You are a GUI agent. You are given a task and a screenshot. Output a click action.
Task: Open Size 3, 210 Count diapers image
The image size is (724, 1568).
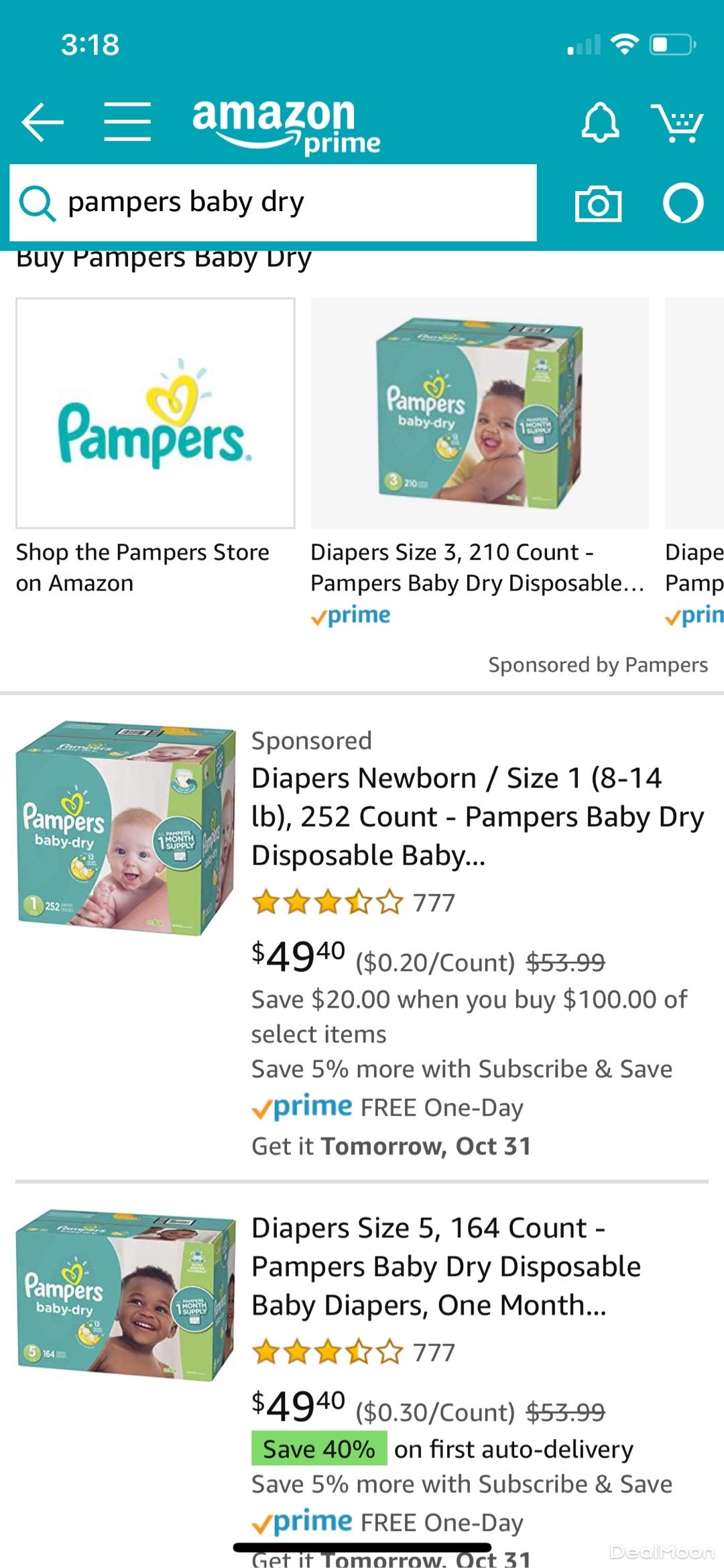[479, 413]
